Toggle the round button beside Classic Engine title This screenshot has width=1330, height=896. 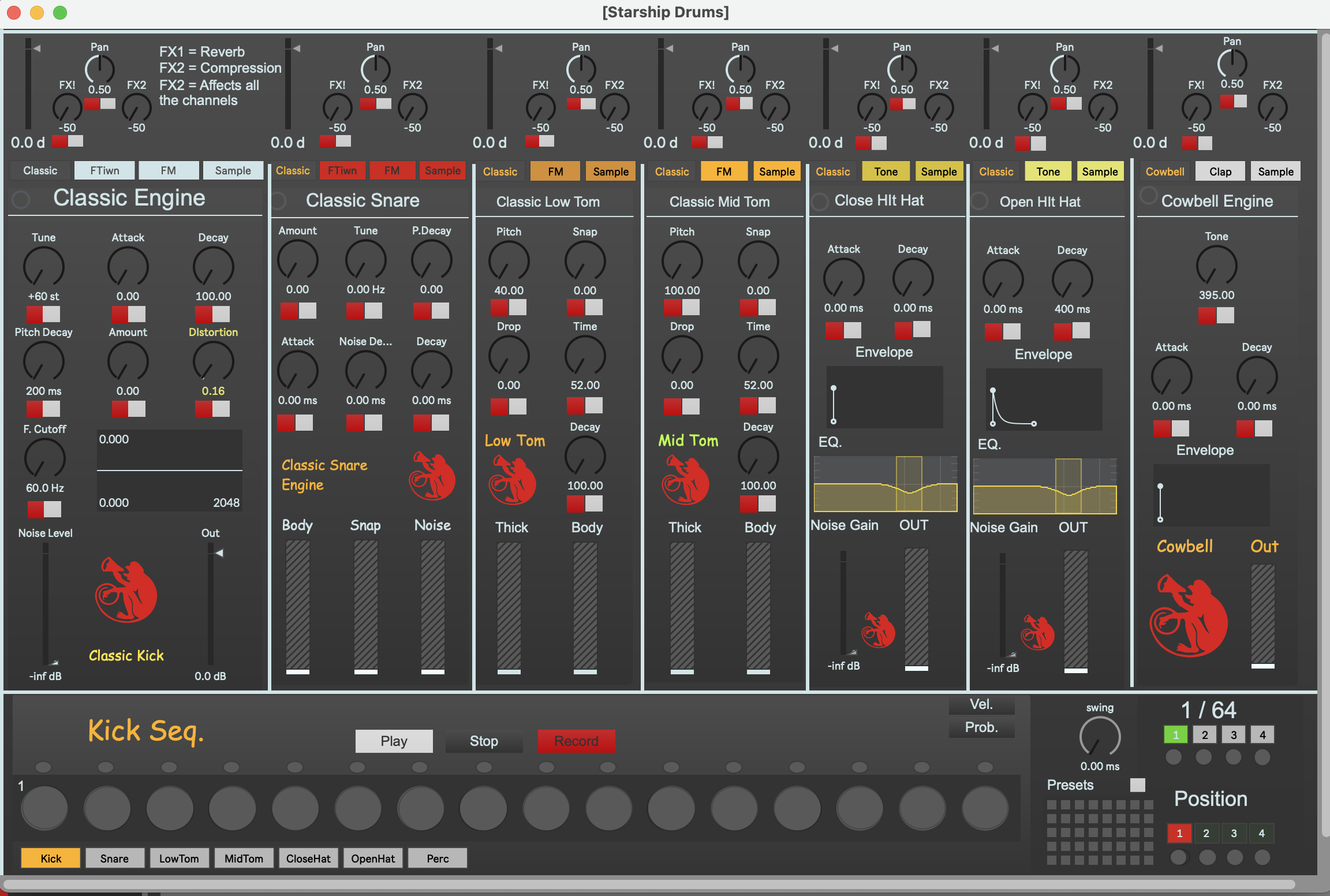coord(21,200)
